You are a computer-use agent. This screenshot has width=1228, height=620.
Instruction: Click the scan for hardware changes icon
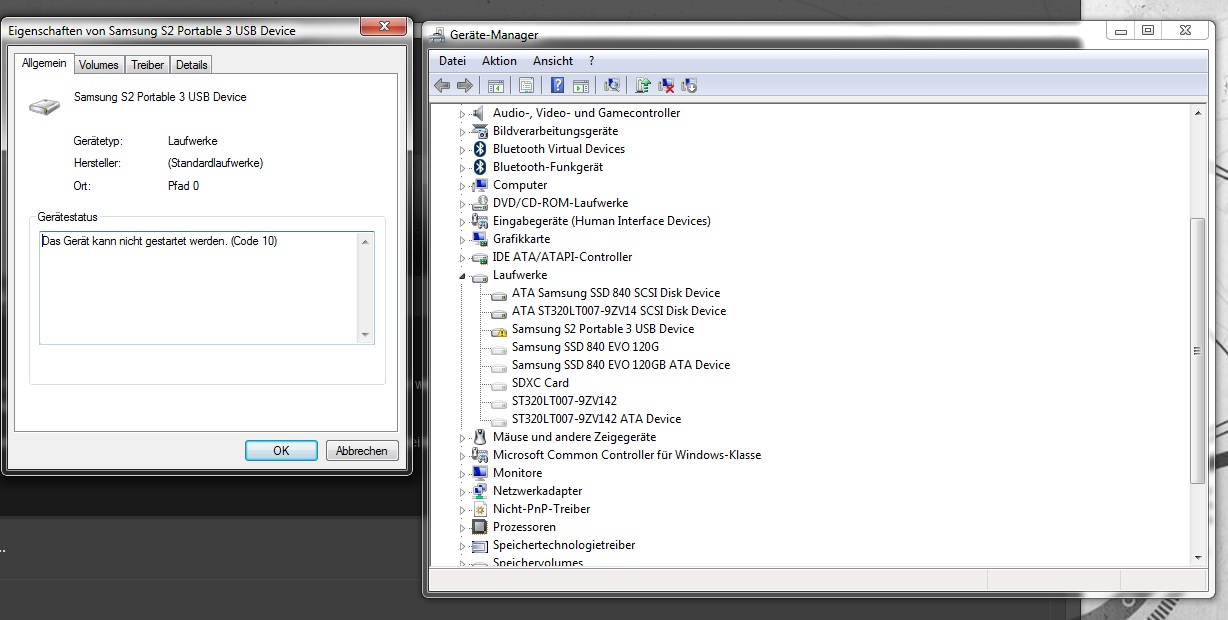click(612, 86)
